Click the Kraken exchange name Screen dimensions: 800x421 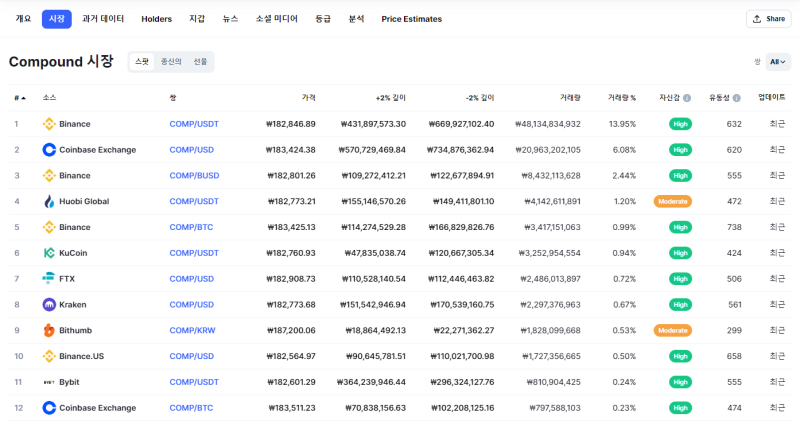[x=72, y=305]
